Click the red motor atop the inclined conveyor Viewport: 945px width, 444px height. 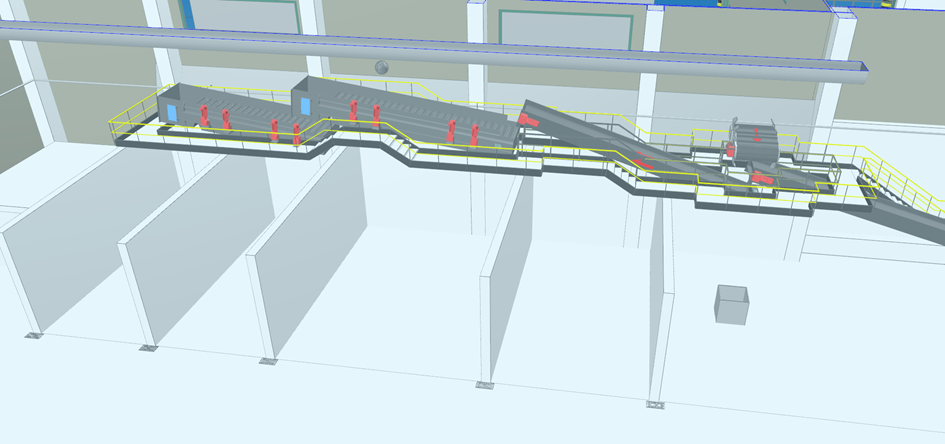click(529, 118)
